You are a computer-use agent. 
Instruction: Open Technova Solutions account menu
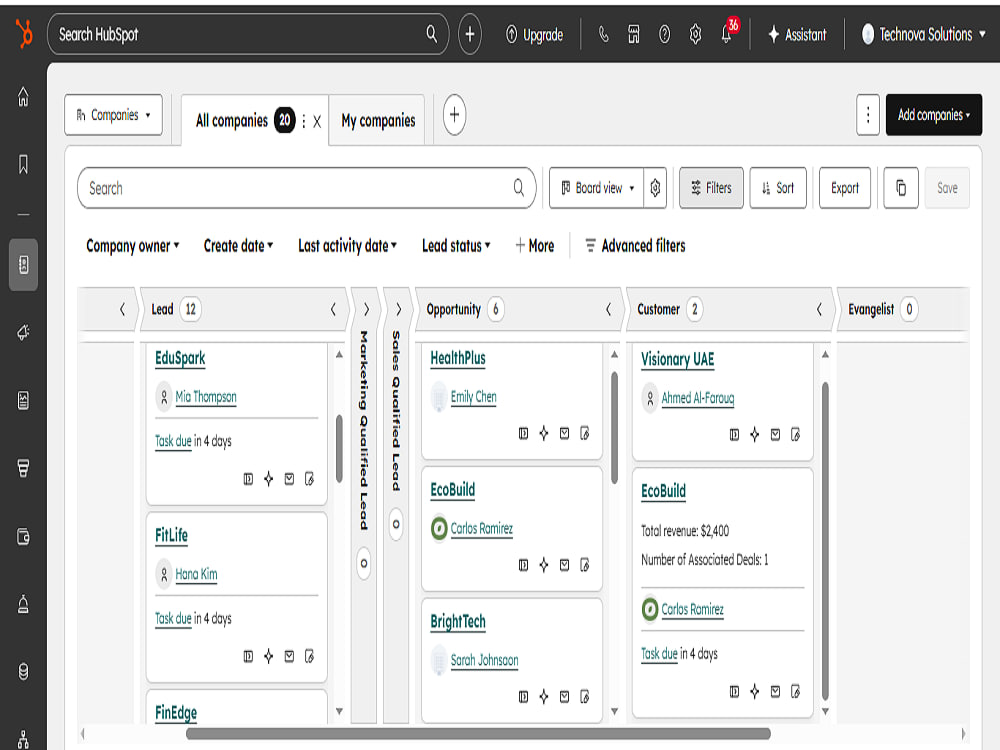pyautogui.click(x=923, y=34)
